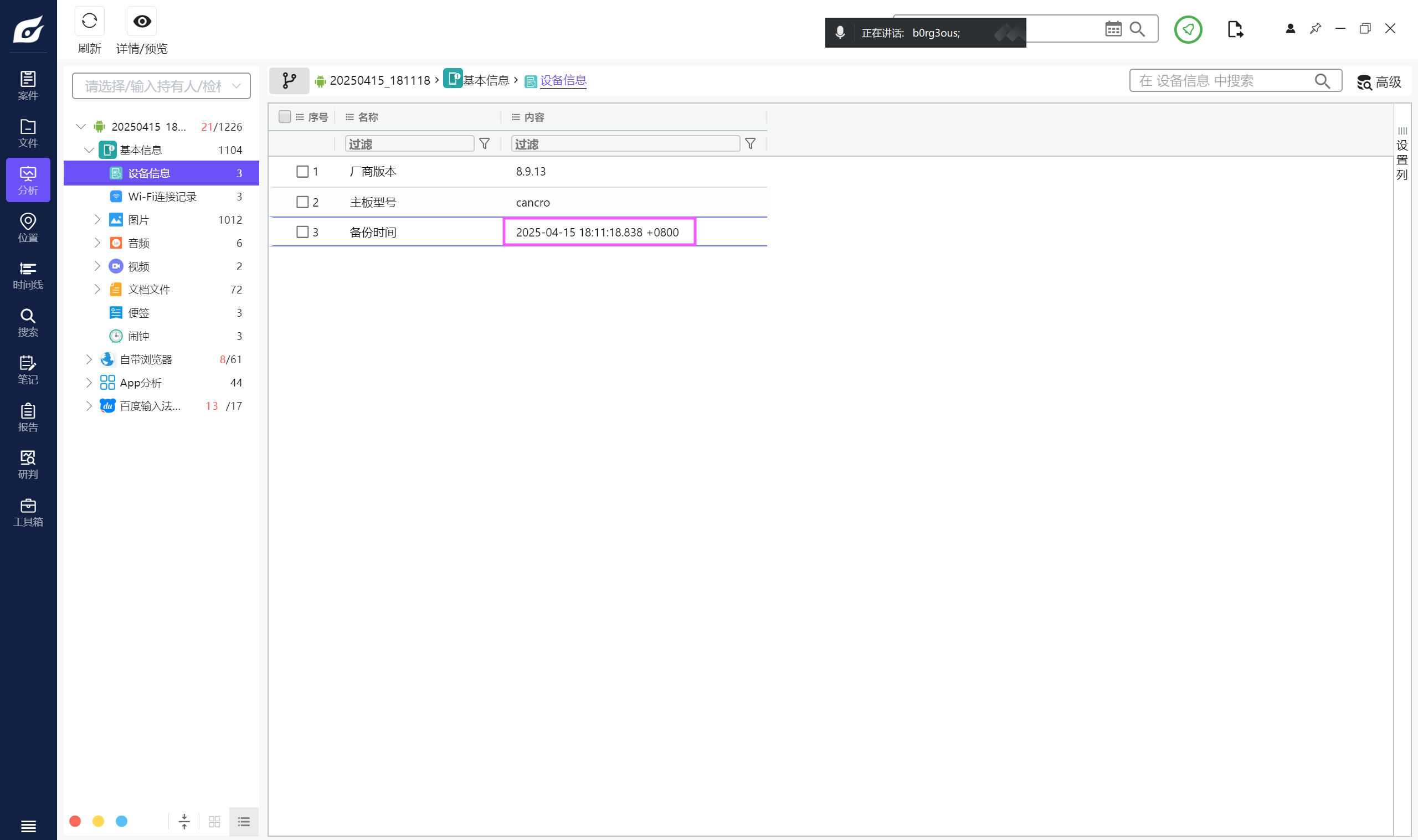Click the pin window icon
This screenshot has width=1418, height=840.
(x=1315, y=28)
